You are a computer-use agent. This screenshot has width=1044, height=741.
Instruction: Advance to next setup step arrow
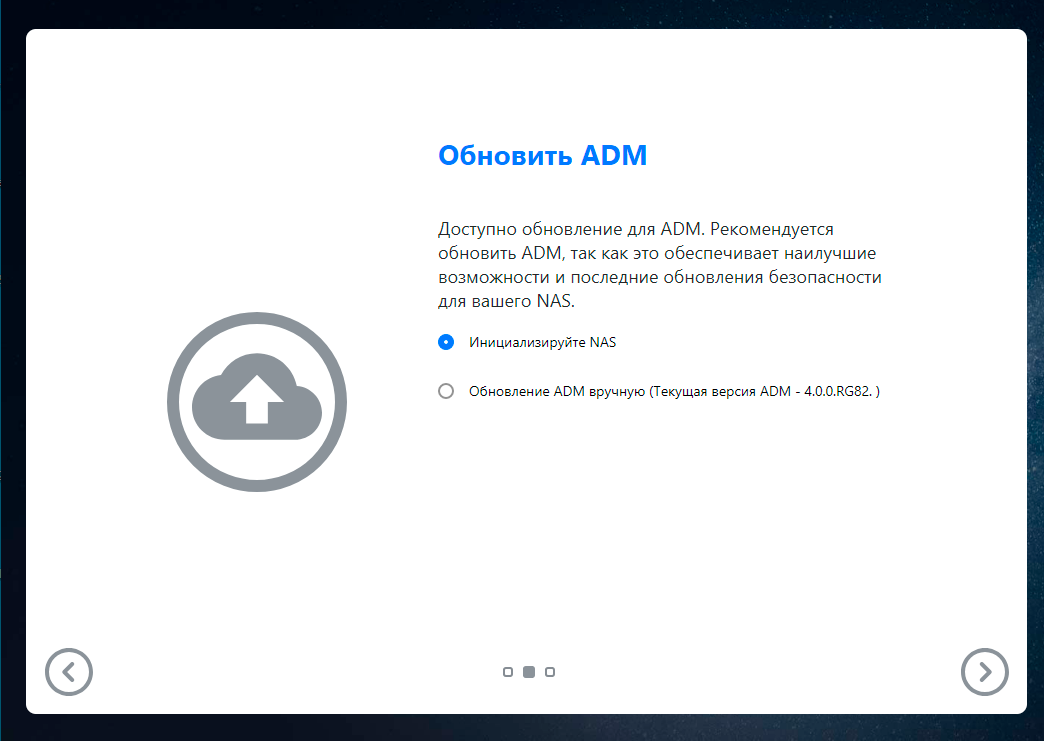point(985,672)
